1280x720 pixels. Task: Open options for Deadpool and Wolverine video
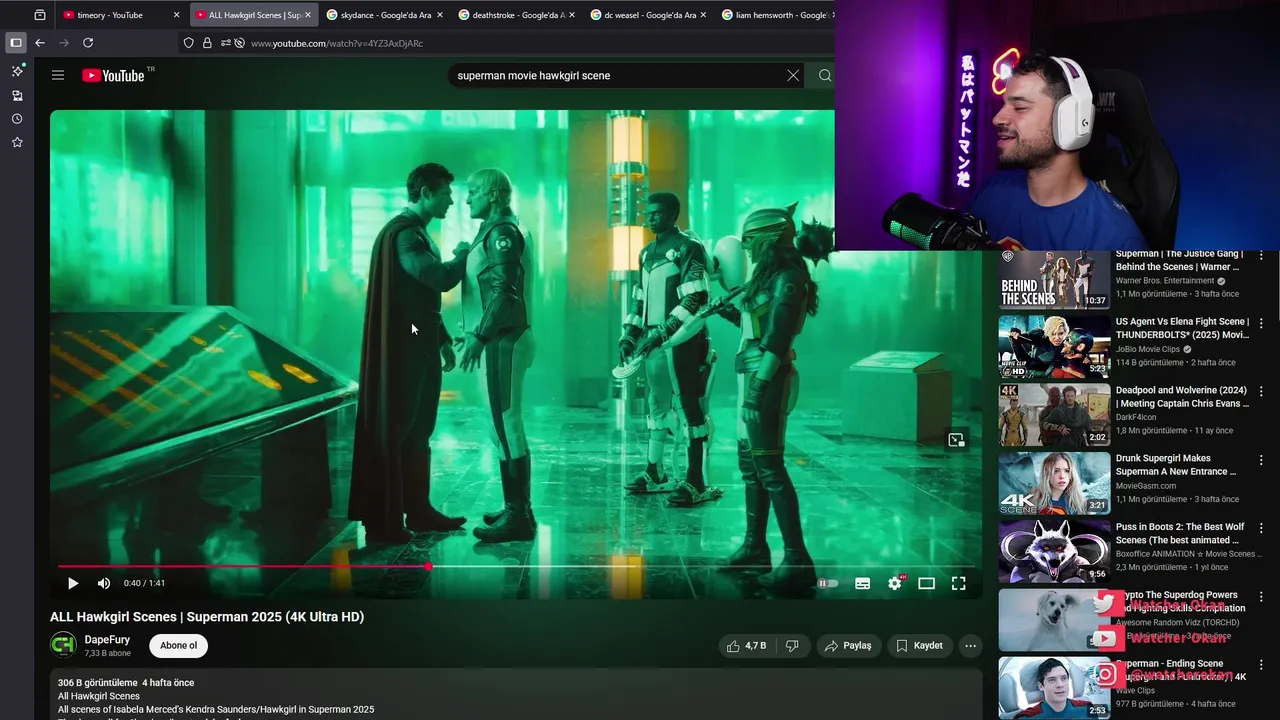[1261, 391]
